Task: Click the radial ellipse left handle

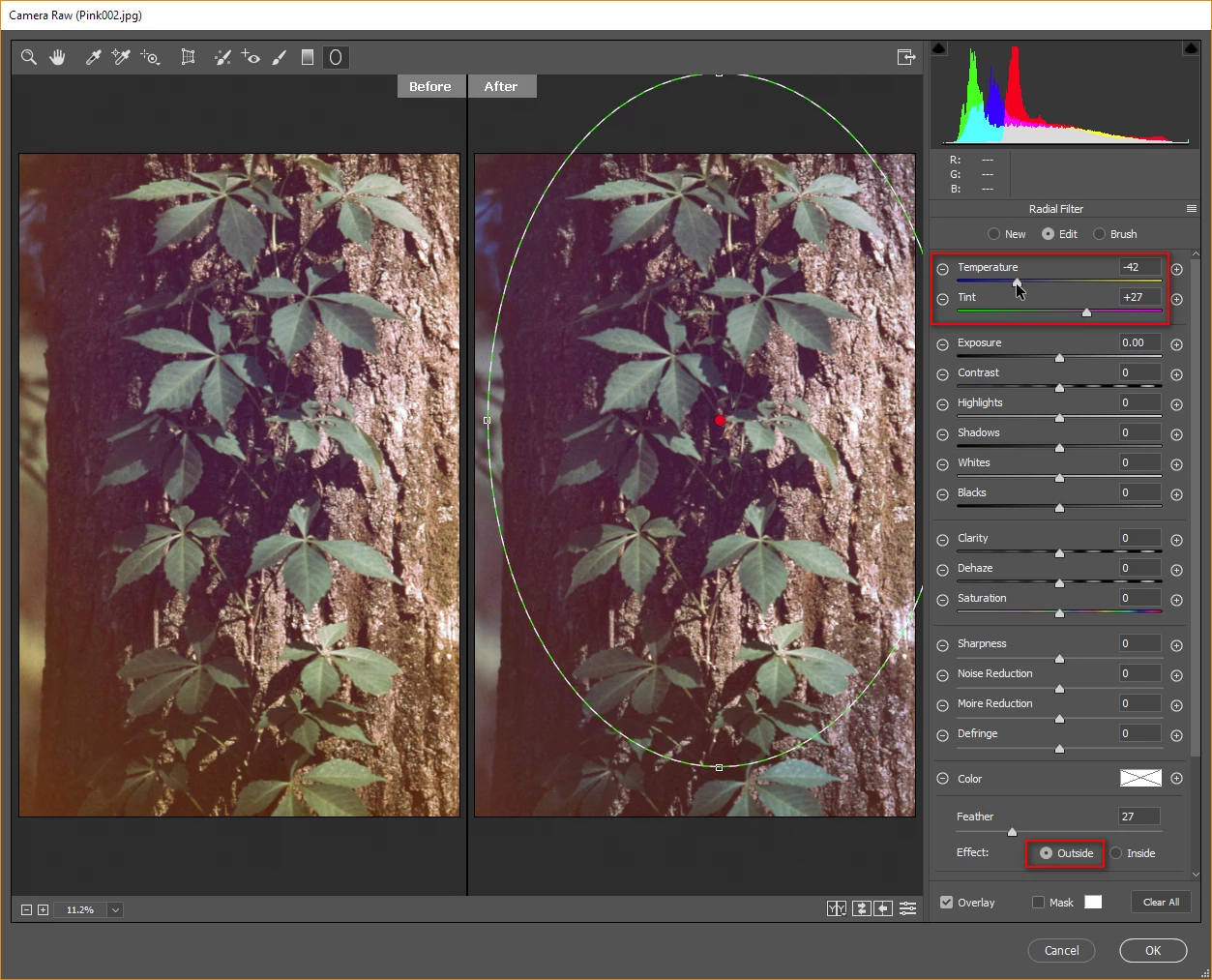Action: (487, 420)
